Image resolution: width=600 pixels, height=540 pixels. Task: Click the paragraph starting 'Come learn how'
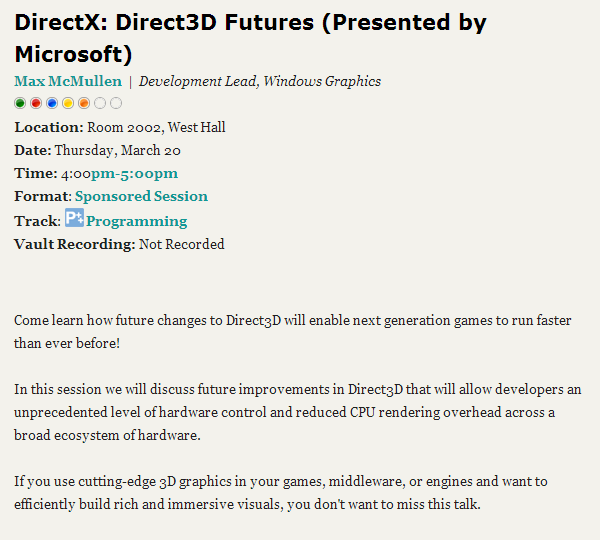tap(293, 331)
